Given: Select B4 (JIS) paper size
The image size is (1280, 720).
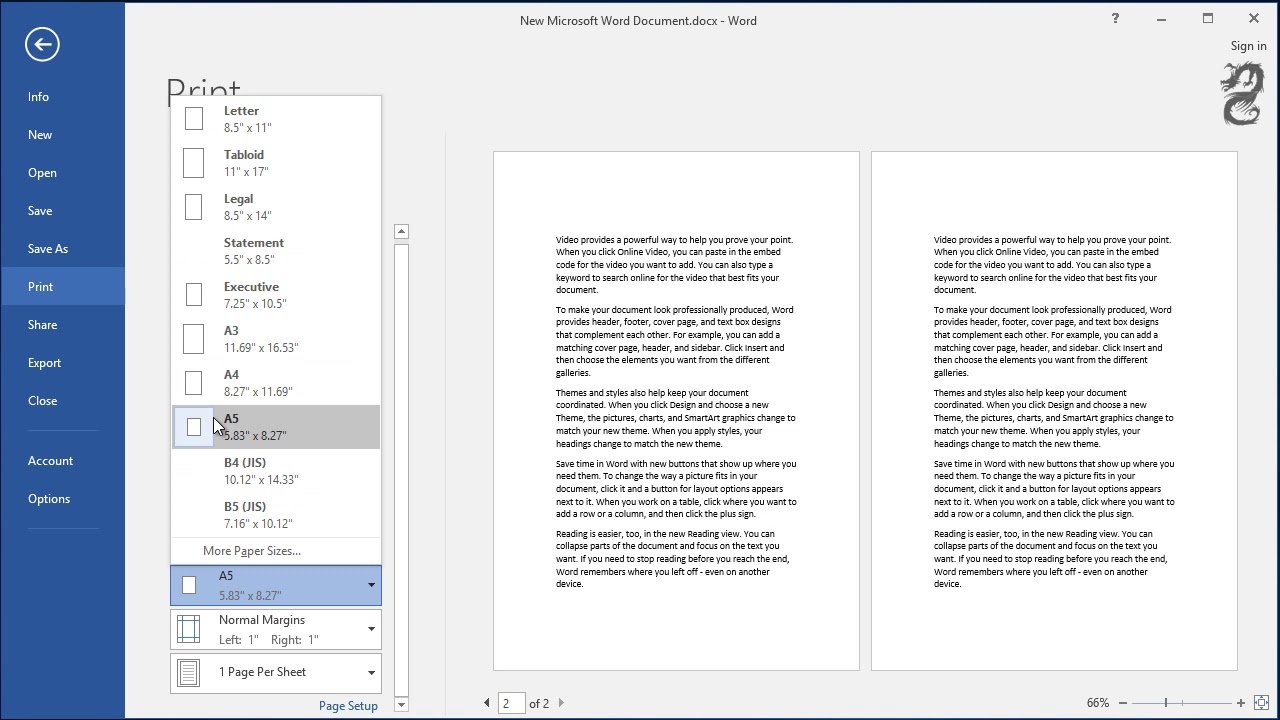Looking at the screenshot, I should pyautogui.click(x=276, y=471).
